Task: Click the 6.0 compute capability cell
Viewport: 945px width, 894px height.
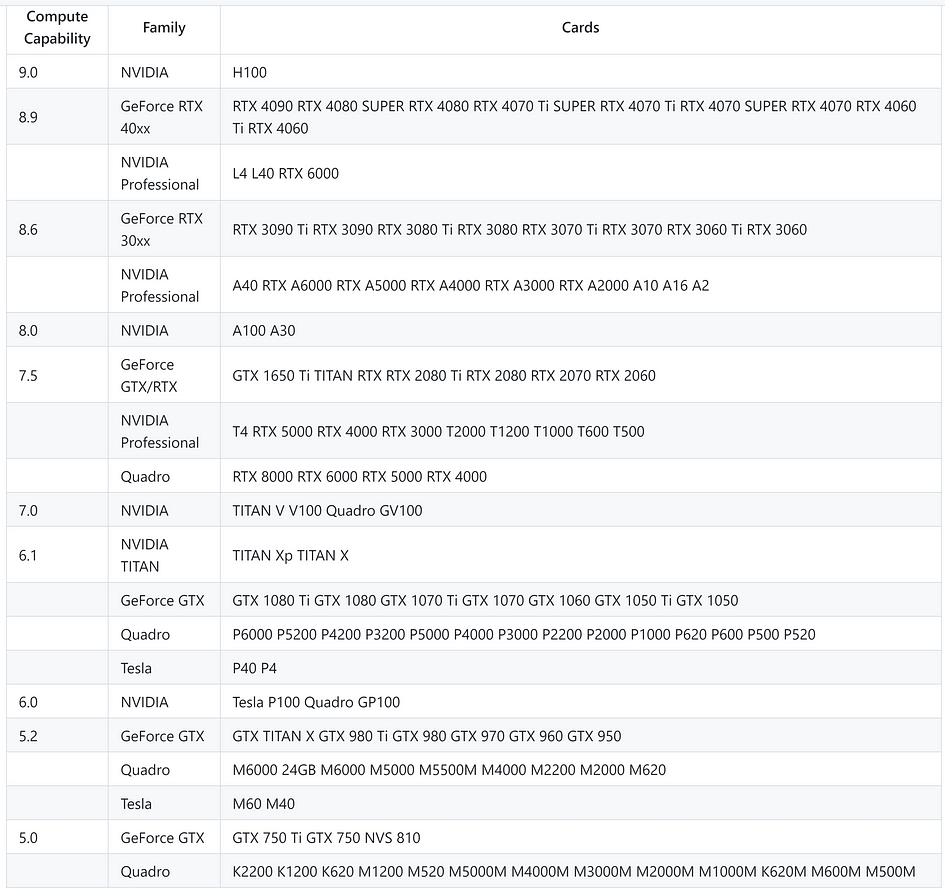Action: click(x=57, y=702)
